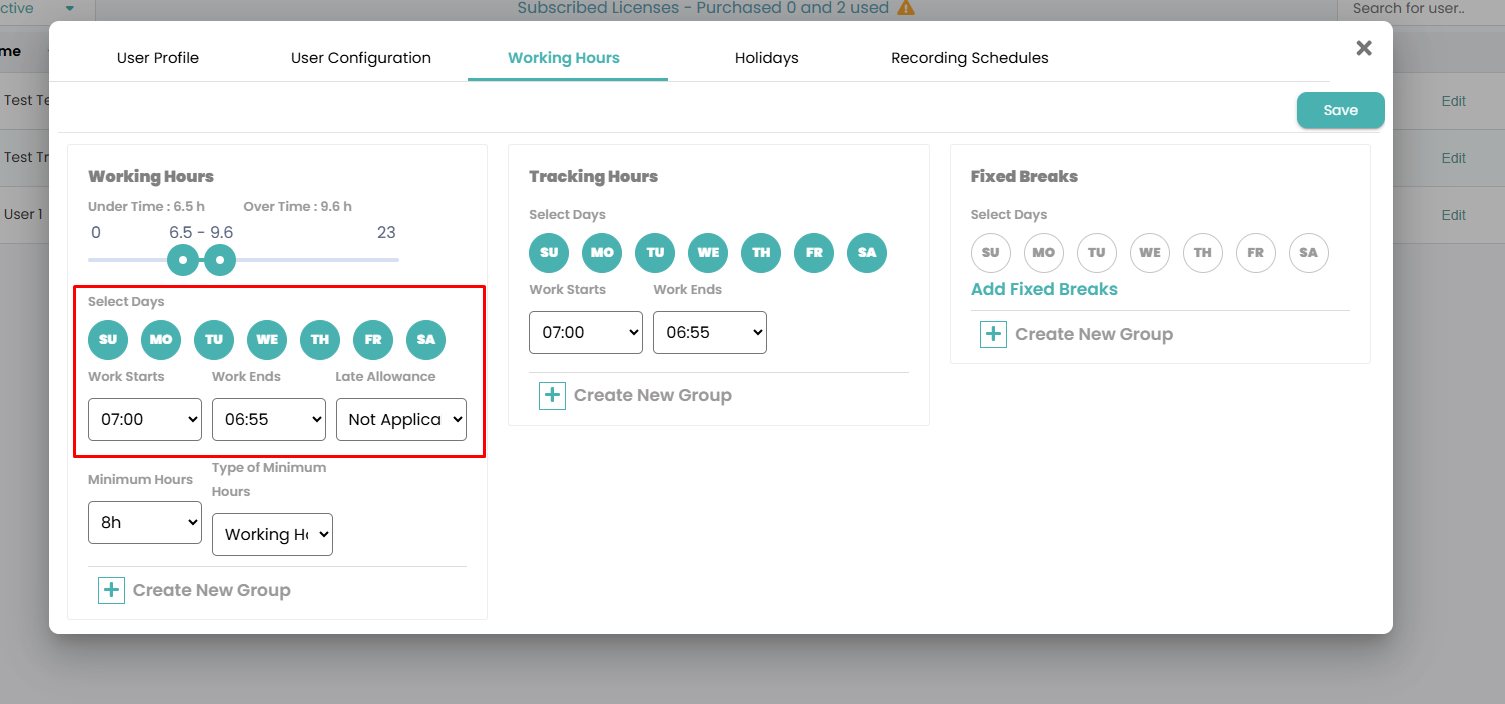The height and width of the screenshot is (704, 1505).
Task: Toggle TU day in Tracking Hours
Action: tap(655, 252)
